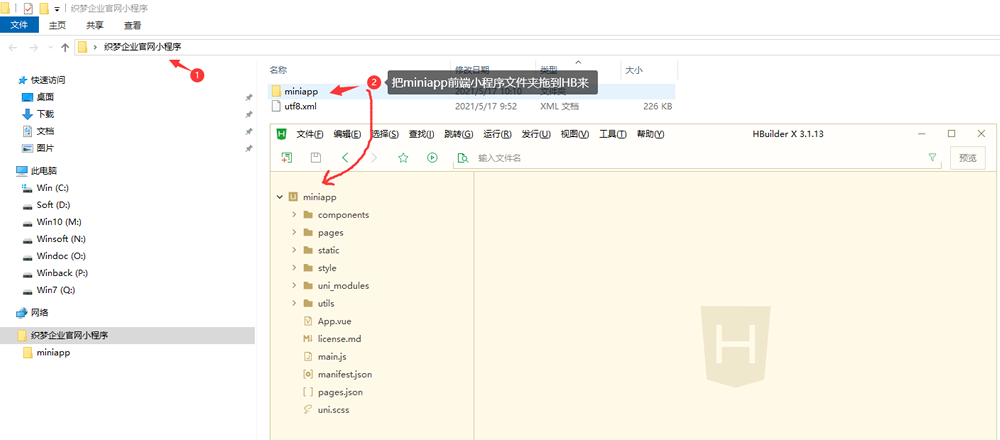Viewport: 1000px width, 440px height.
Task: Click the up-arrow in Explorer navigation bar
Action: coord(65,47)
